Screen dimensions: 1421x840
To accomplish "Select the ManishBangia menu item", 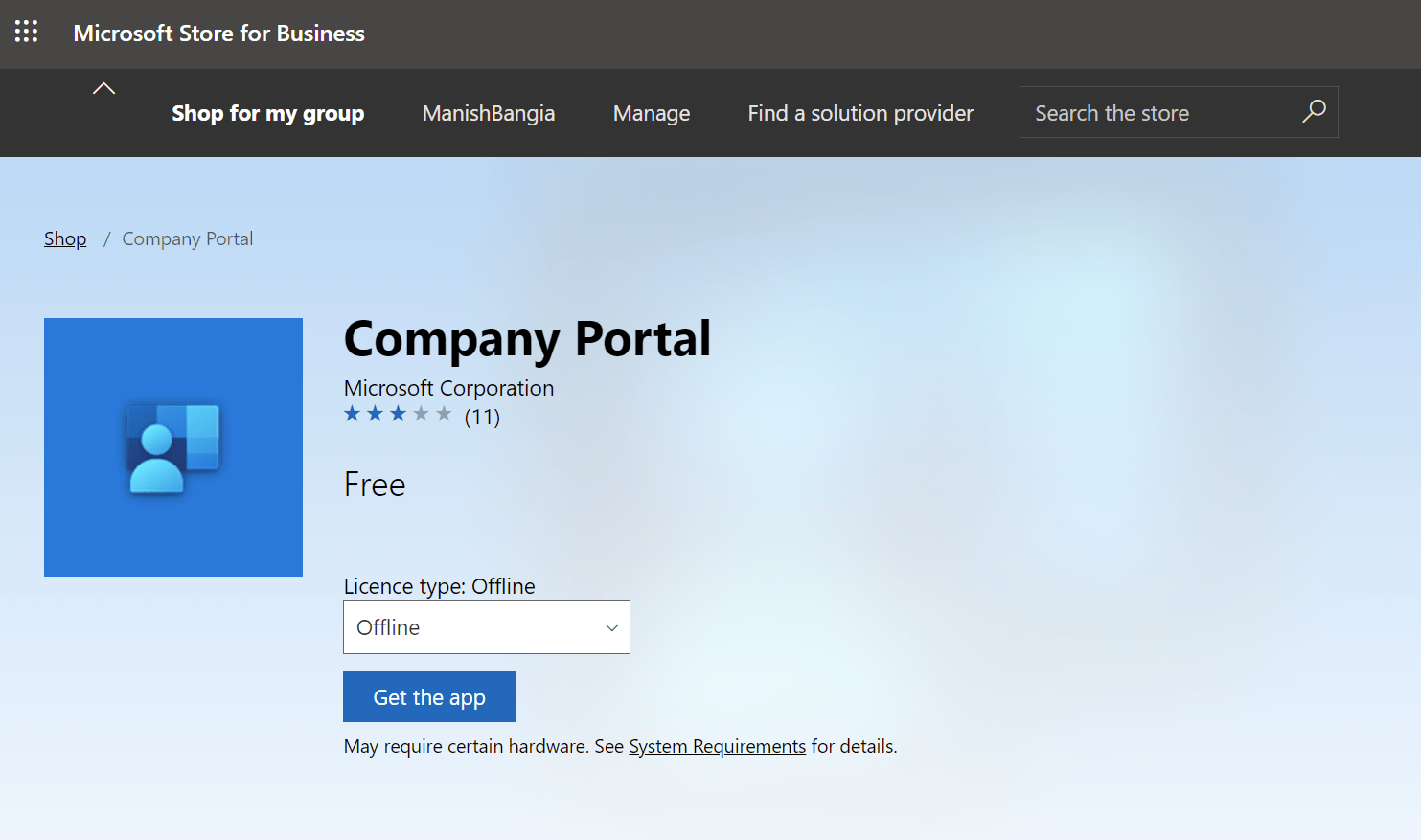I will point(488,112).
